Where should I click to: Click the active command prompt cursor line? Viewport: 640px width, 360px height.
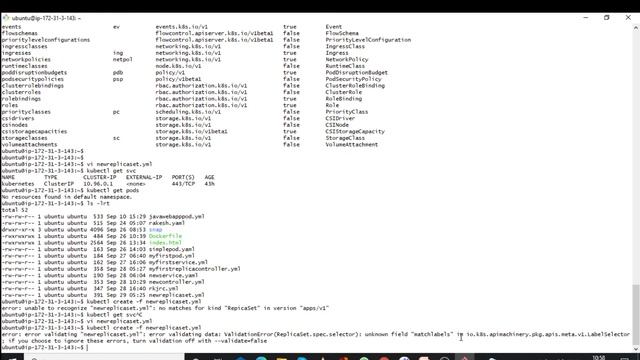pos(44,347)
